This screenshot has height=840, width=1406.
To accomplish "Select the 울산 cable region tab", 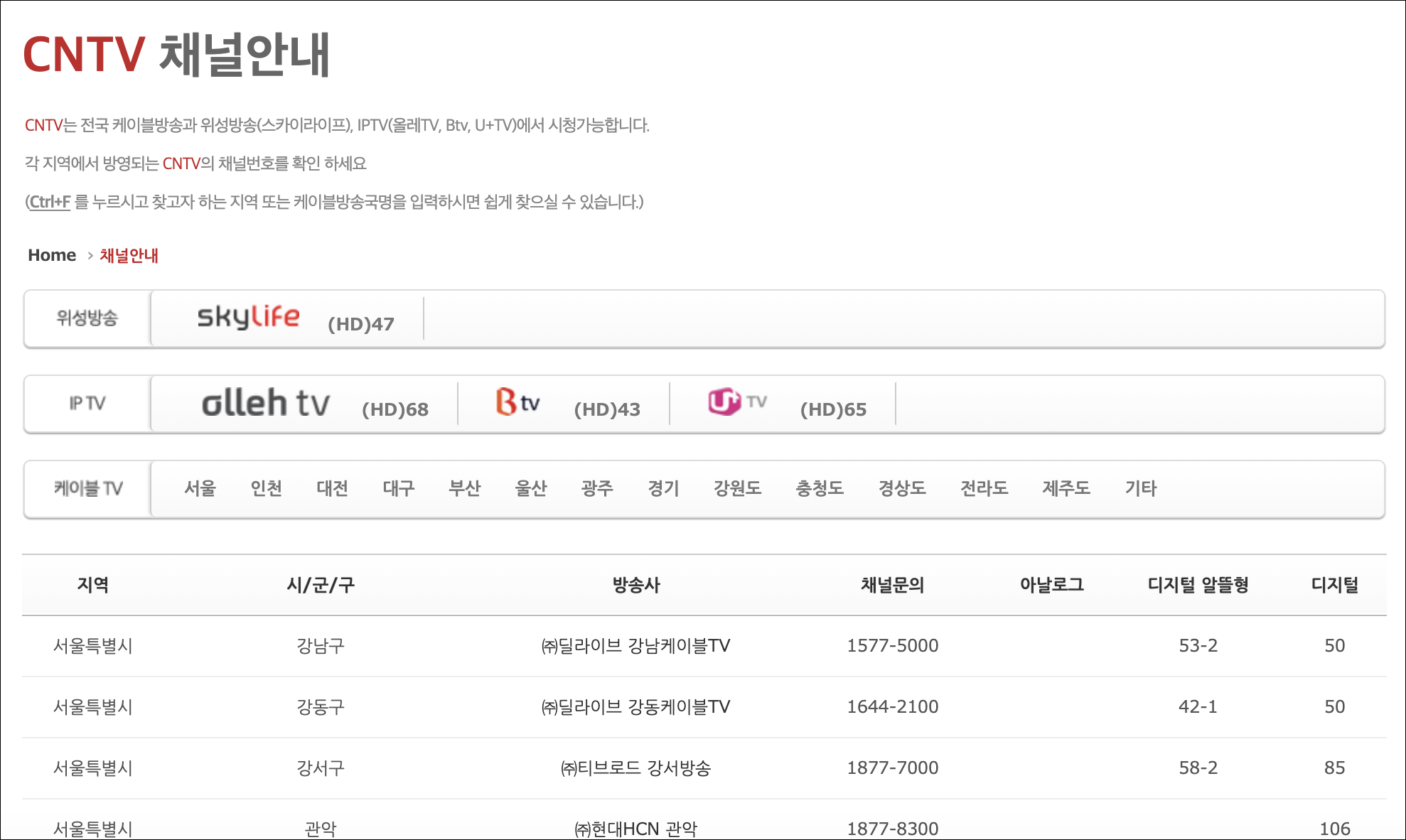I will pyautogui.click(x=530, y=488).
